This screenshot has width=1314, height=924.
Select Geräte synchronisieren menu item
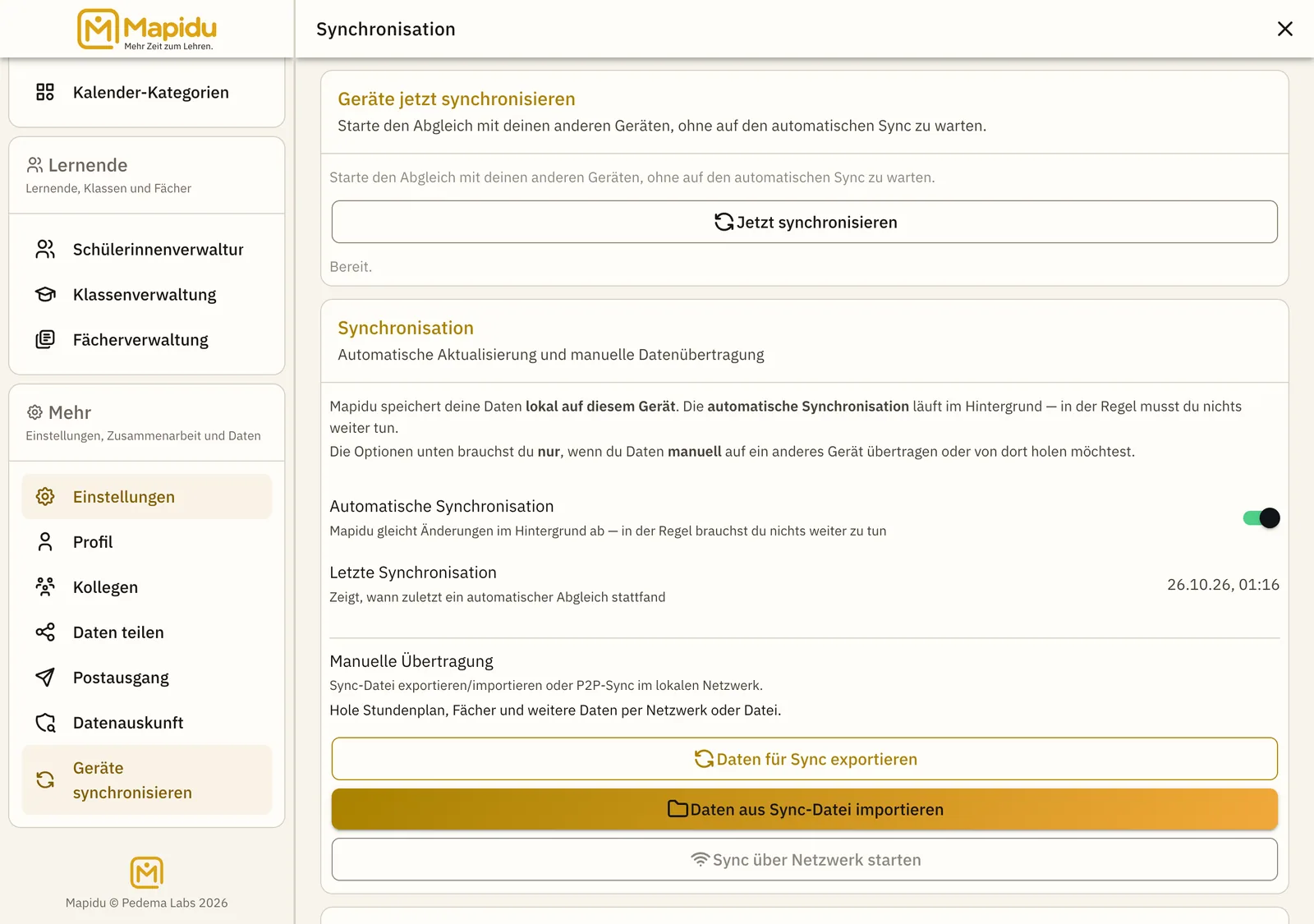(147, 779)
